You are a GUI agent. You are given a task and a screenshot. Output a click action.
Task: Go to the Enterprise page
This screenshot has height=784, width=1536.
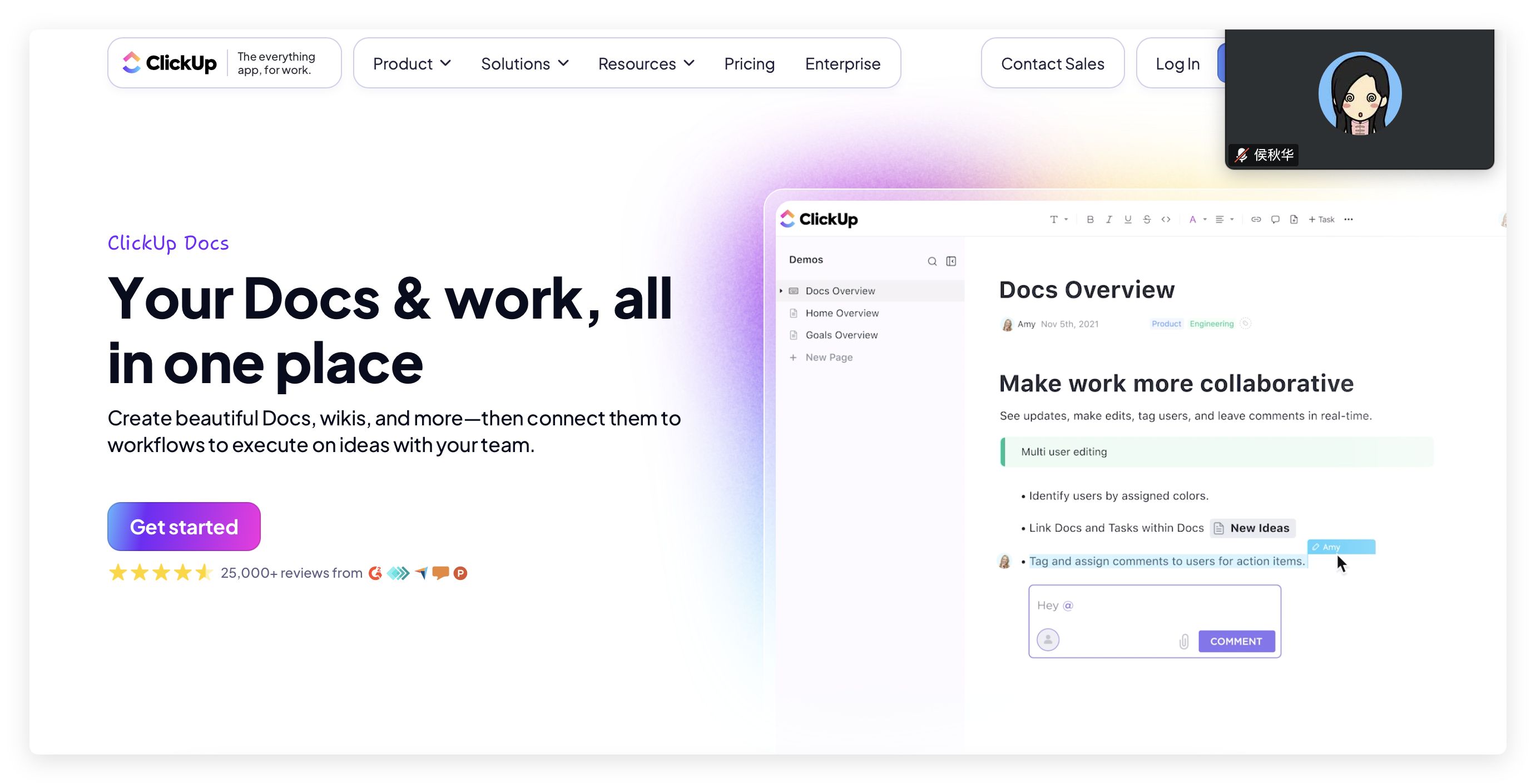tap(842, 63)
